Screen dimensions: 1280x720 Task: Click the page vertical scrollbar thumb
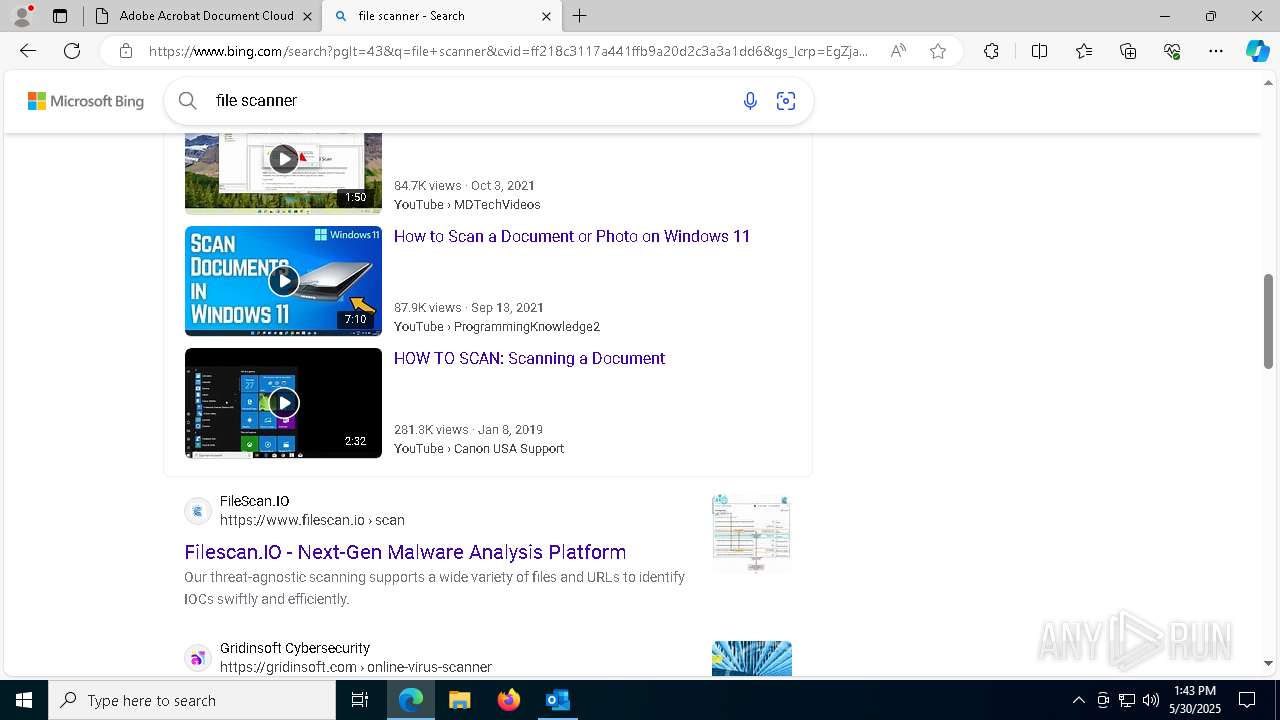[x=1268, y=321]
